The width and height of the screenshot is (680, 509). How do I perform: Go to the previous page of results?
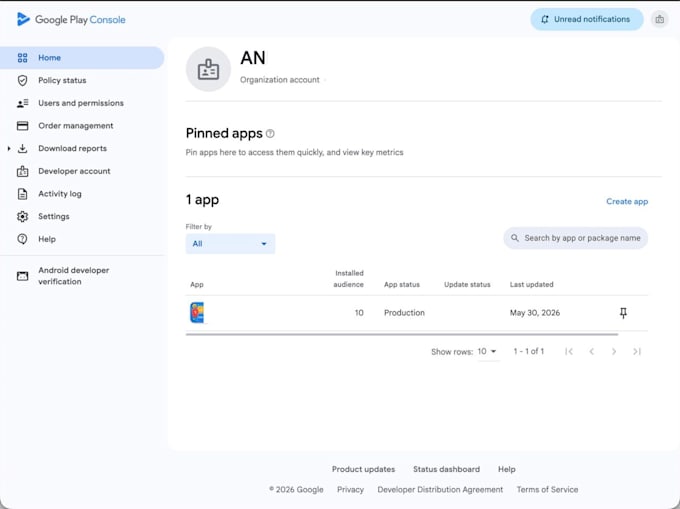click(x=592, y=352)
